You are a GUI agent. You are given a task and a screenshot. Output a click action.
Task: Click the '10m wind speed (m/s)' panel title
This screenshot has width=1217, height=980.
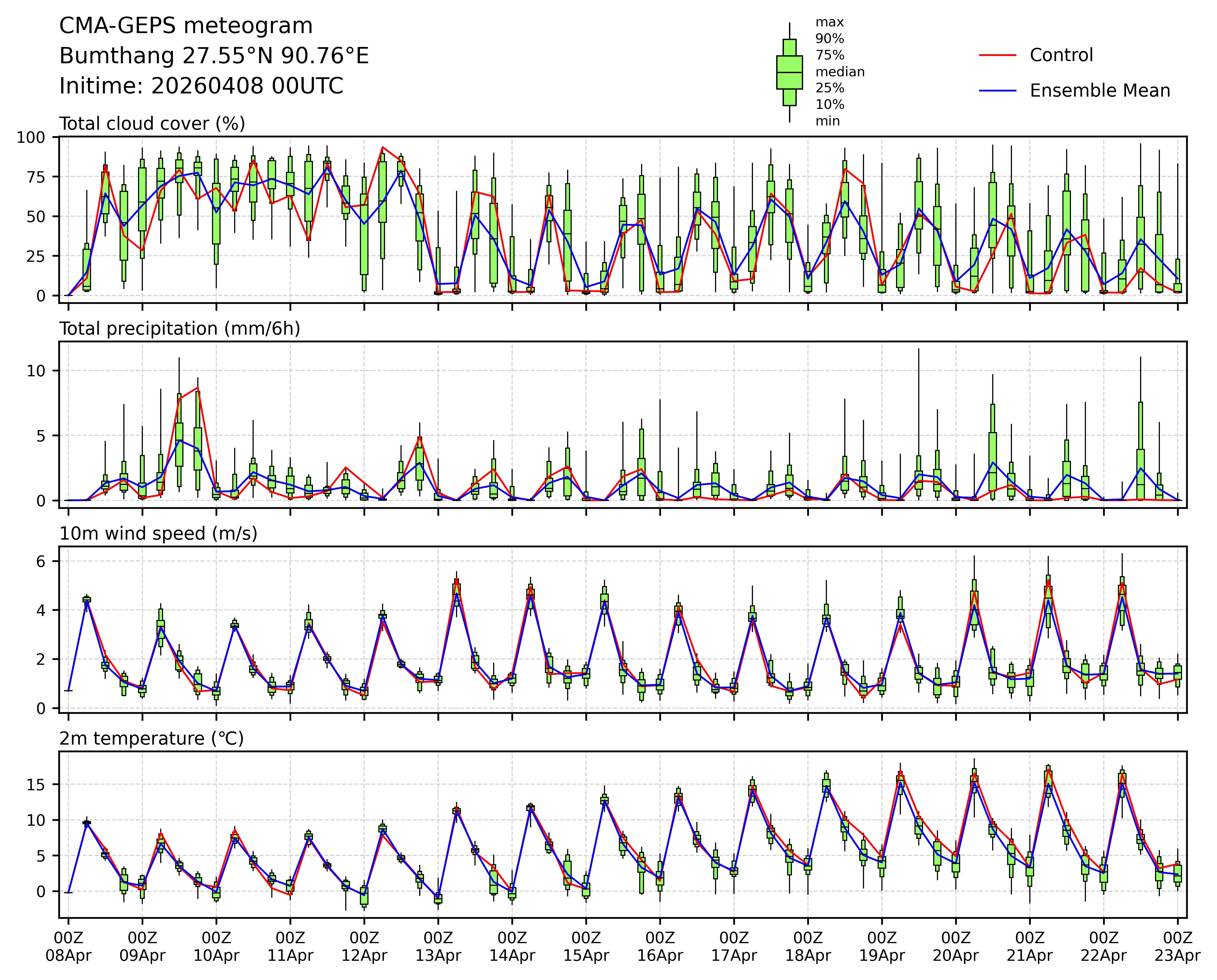(158, 534)
